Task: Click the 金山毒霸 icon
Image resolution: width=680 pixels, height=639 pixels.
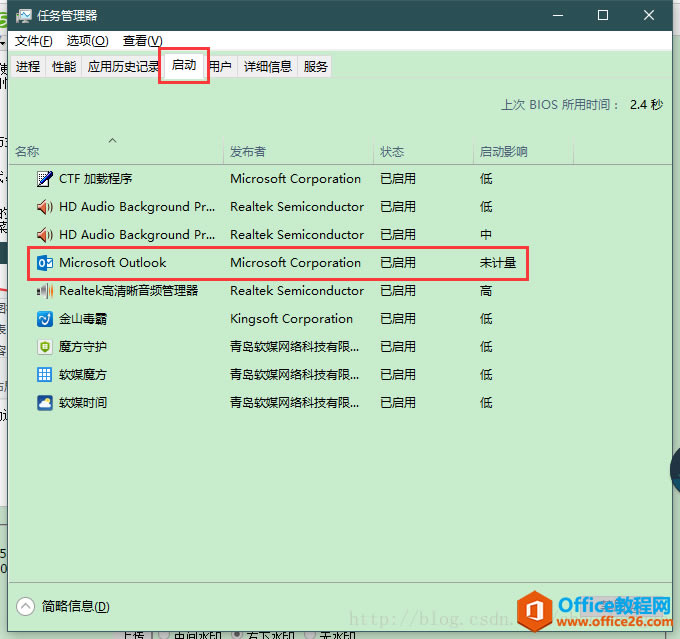Action: click(x=44, y=319)
